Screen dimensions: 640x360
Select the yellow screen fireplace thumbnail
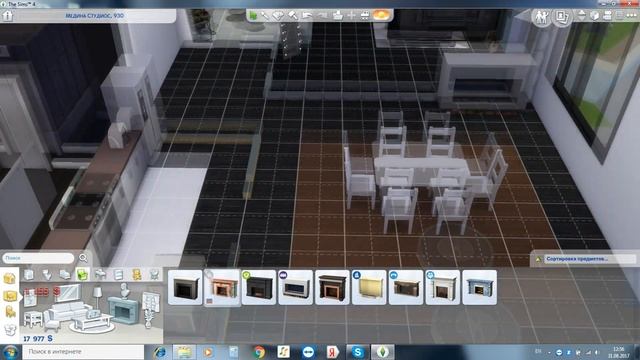pos(369,287)
